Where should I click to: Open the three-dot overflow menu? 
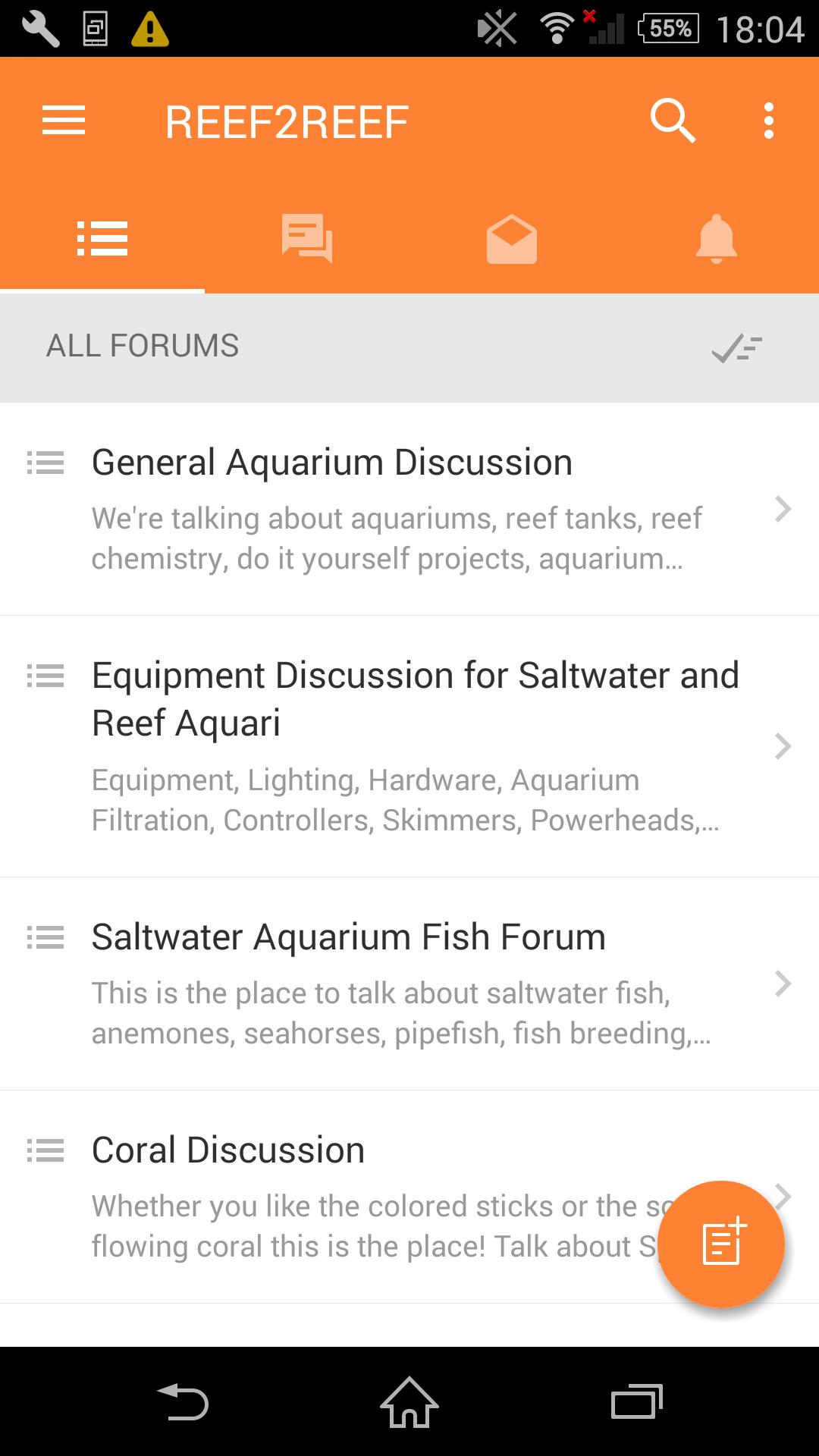[768, 121]
